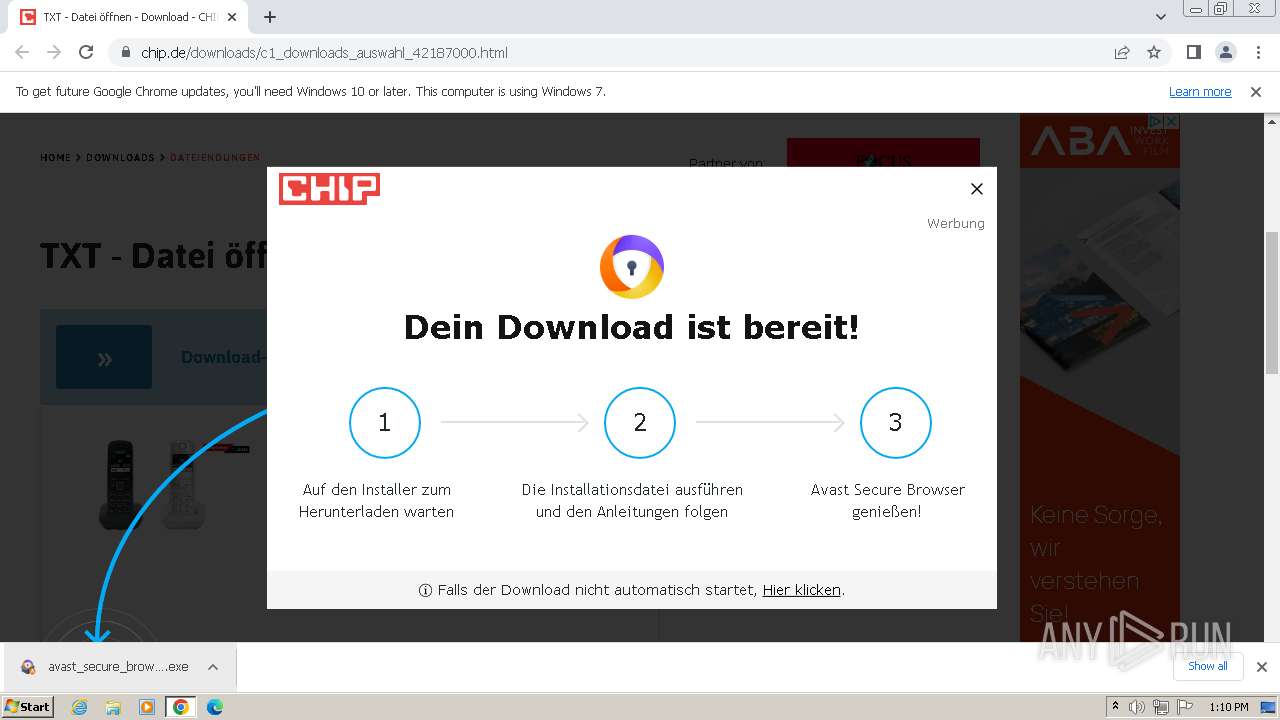Click the browser forward arrow
This screenshot has height=720, width=1280.
pos(54,52)
